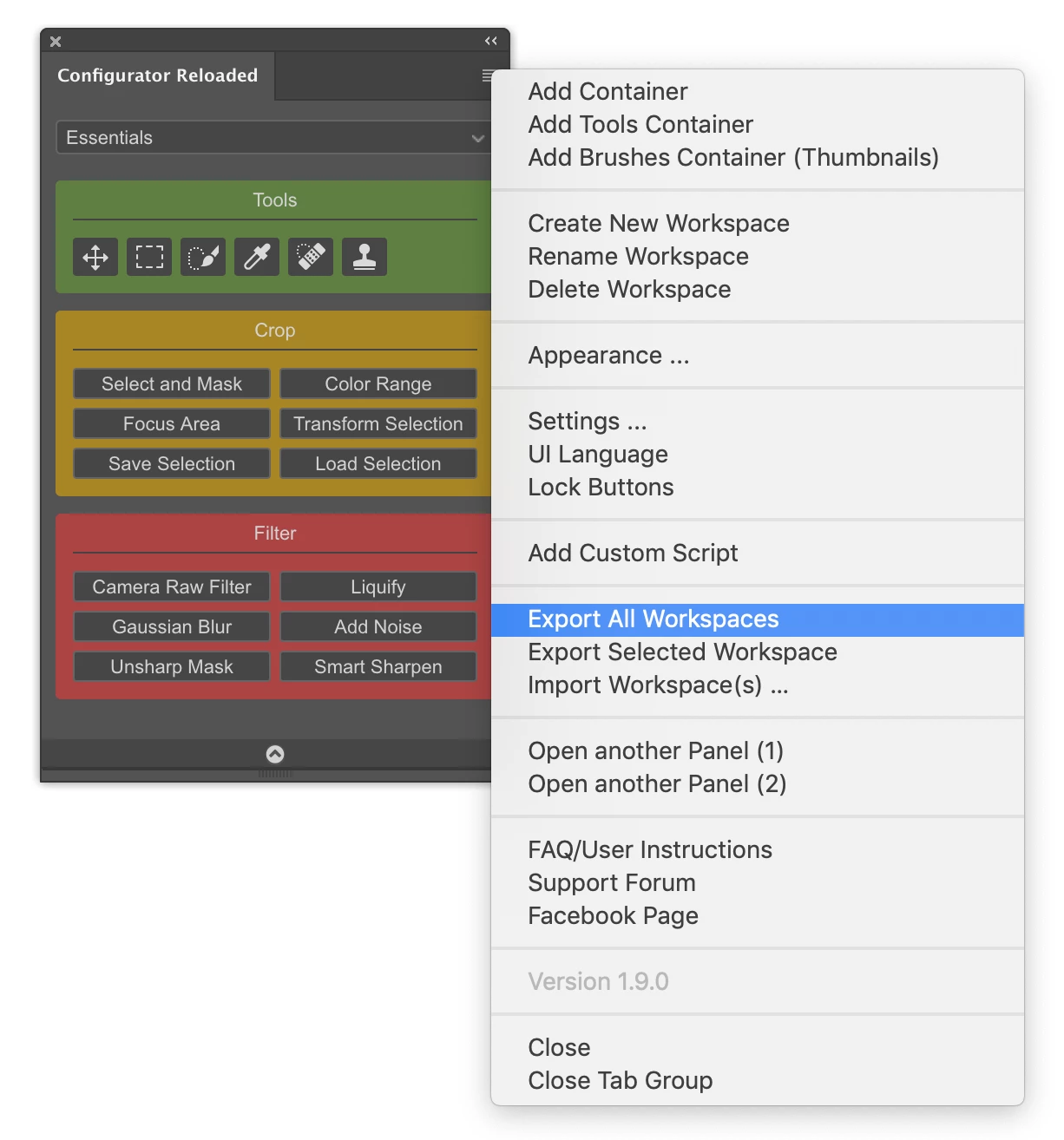
Task: Choose Close Tab Group
Action: [758, 1080]
